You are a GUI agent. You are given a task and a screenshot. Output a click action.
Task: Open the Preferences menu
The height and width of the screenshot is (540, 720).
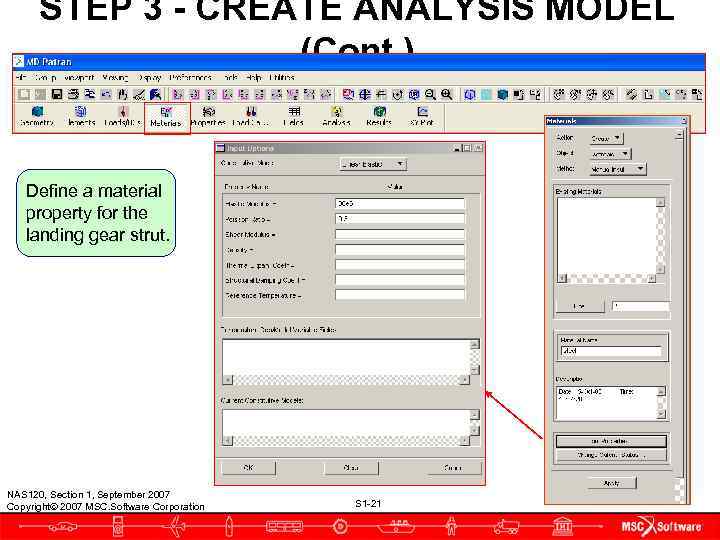[190, 78]
